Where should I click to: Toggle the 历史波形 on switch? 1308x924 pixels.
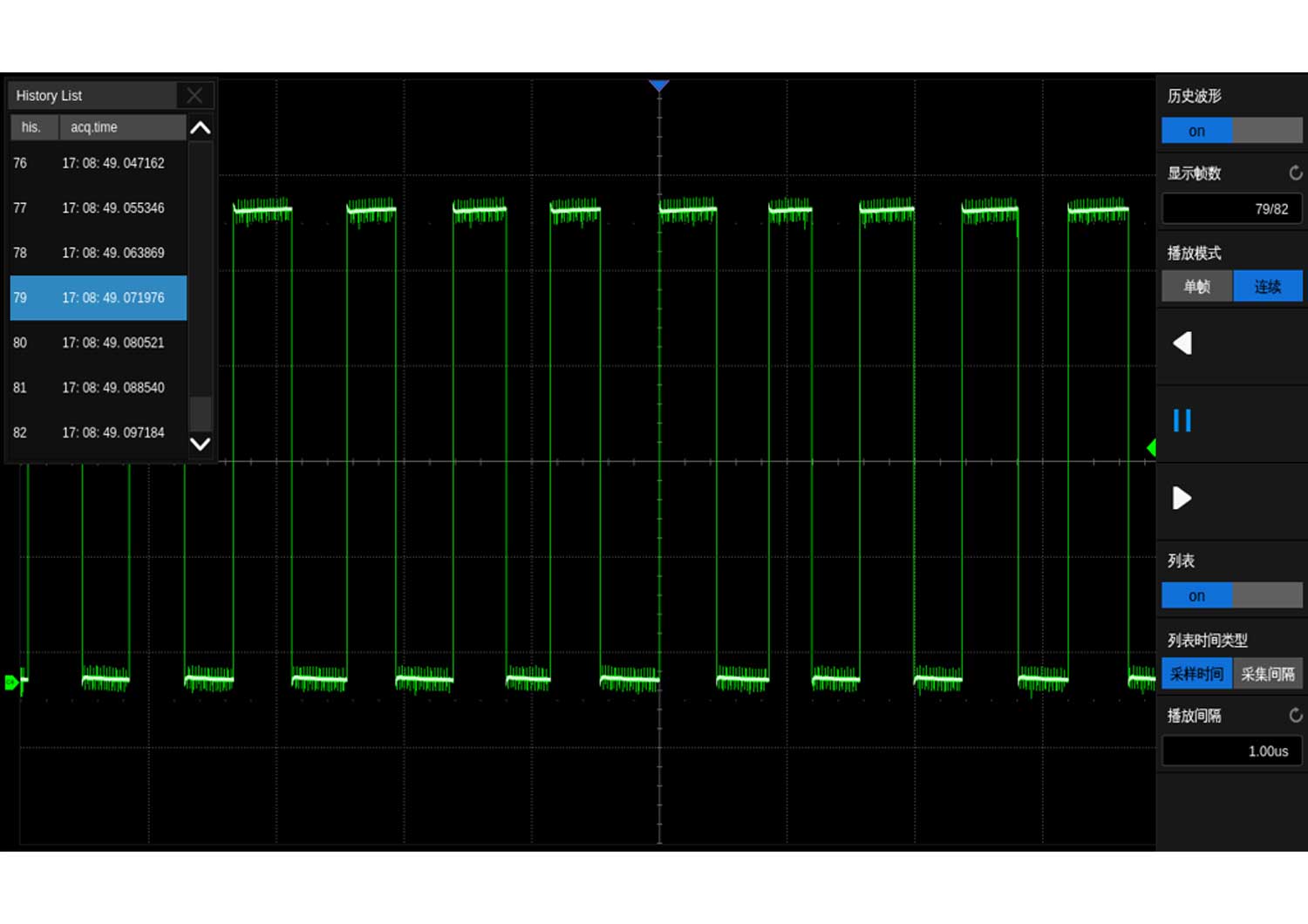[x=1232, y=131]
